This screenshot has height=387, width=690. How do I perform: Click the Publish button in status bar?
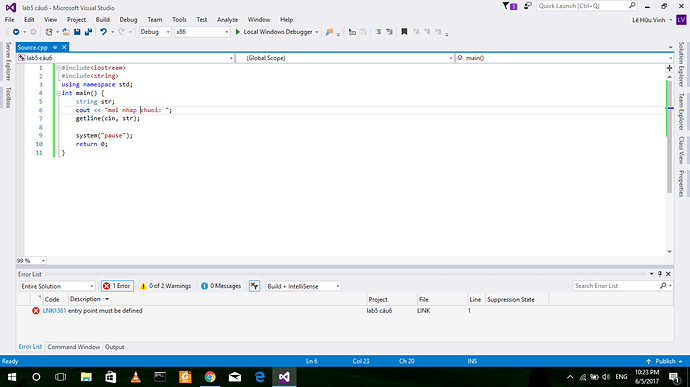click(x=664, y=361)
